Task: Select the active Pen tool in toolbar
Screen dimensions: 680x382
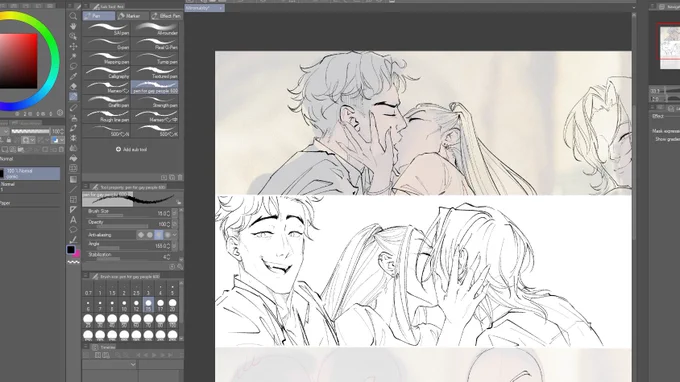Action: (73, 97)
